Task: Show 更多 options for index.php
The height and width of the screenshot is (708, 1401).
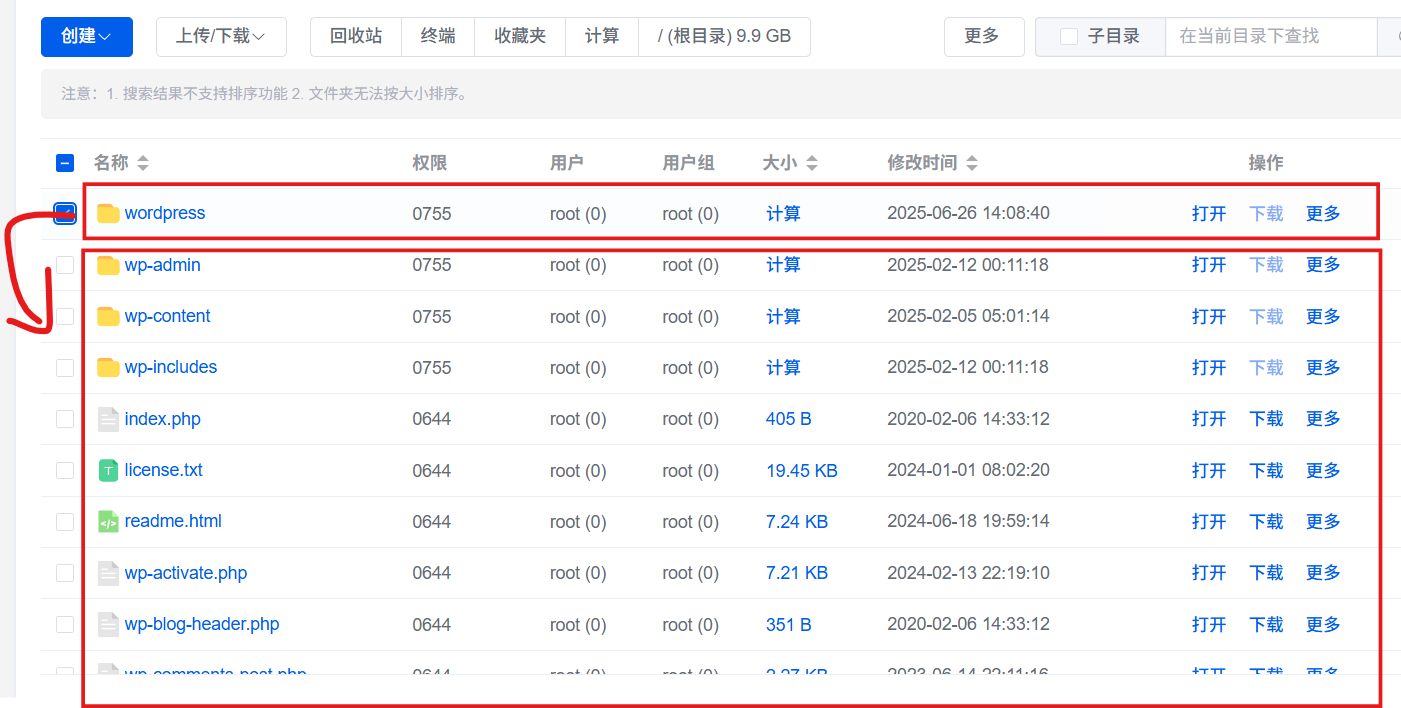Action: (1323, 419)
